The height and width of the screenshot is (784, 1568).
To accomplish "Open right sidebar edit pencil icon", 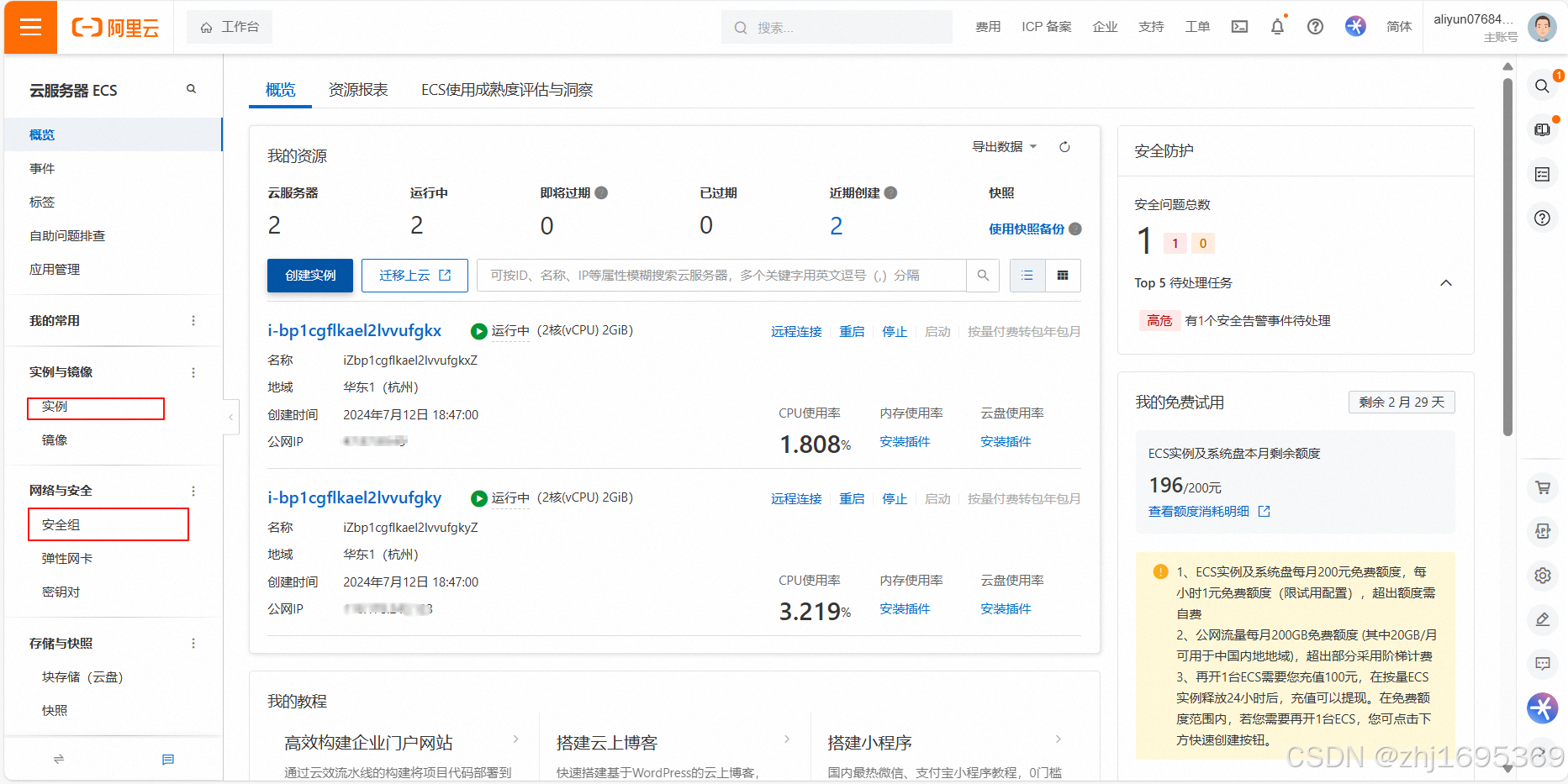I will (1542, 619).
